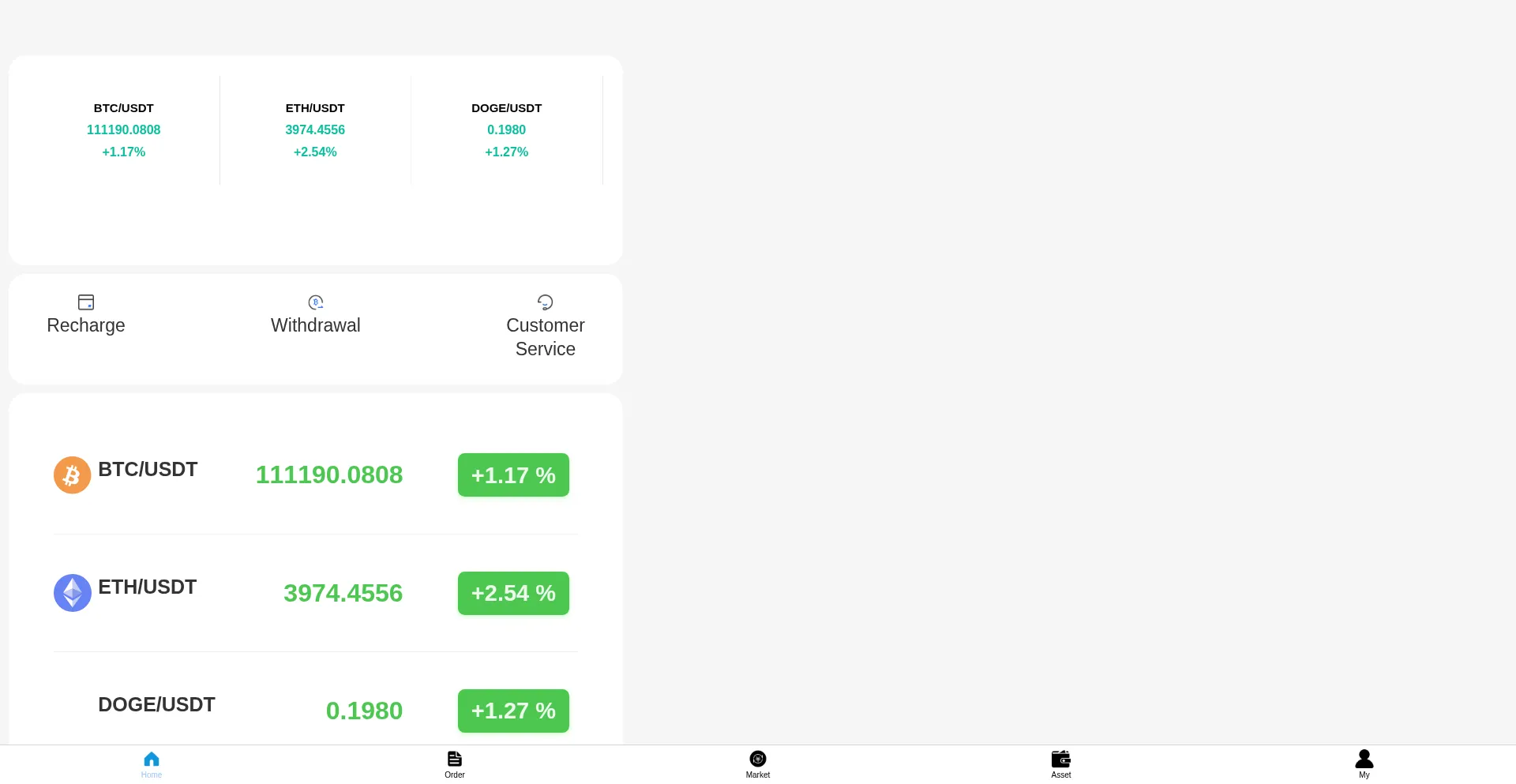This screenshot has height=784, width=1516.
Task: Open the Order document icon
Action: coord(455,760)
